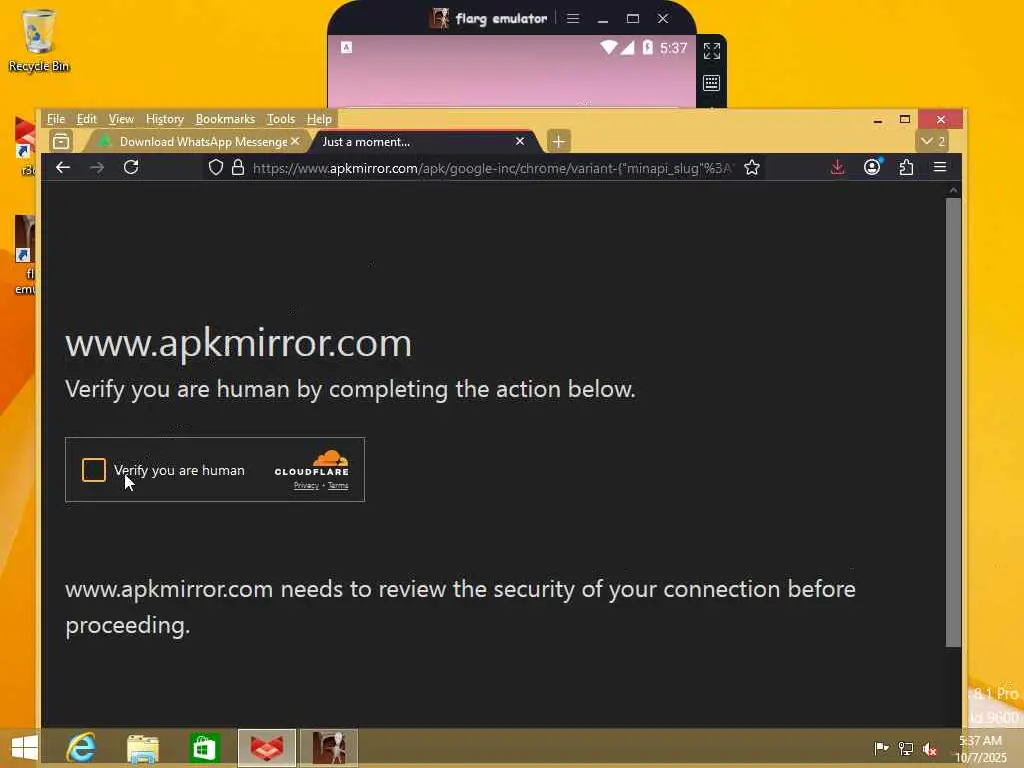Open the View menu
The image size is (1024, 768).
tap(121, 119)
